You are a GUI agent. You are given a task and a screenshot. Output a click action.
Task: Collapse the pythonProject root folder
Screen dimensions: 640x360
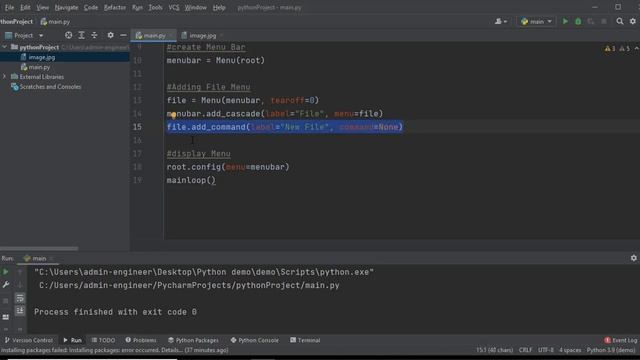point(4,47)
